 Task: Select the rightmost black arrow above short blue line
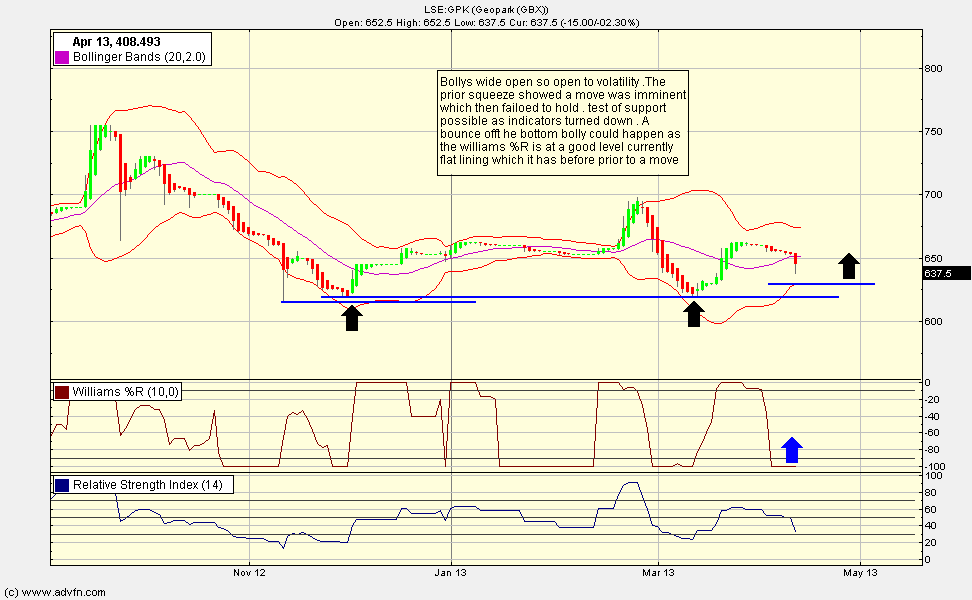click(x=848, y=265)
